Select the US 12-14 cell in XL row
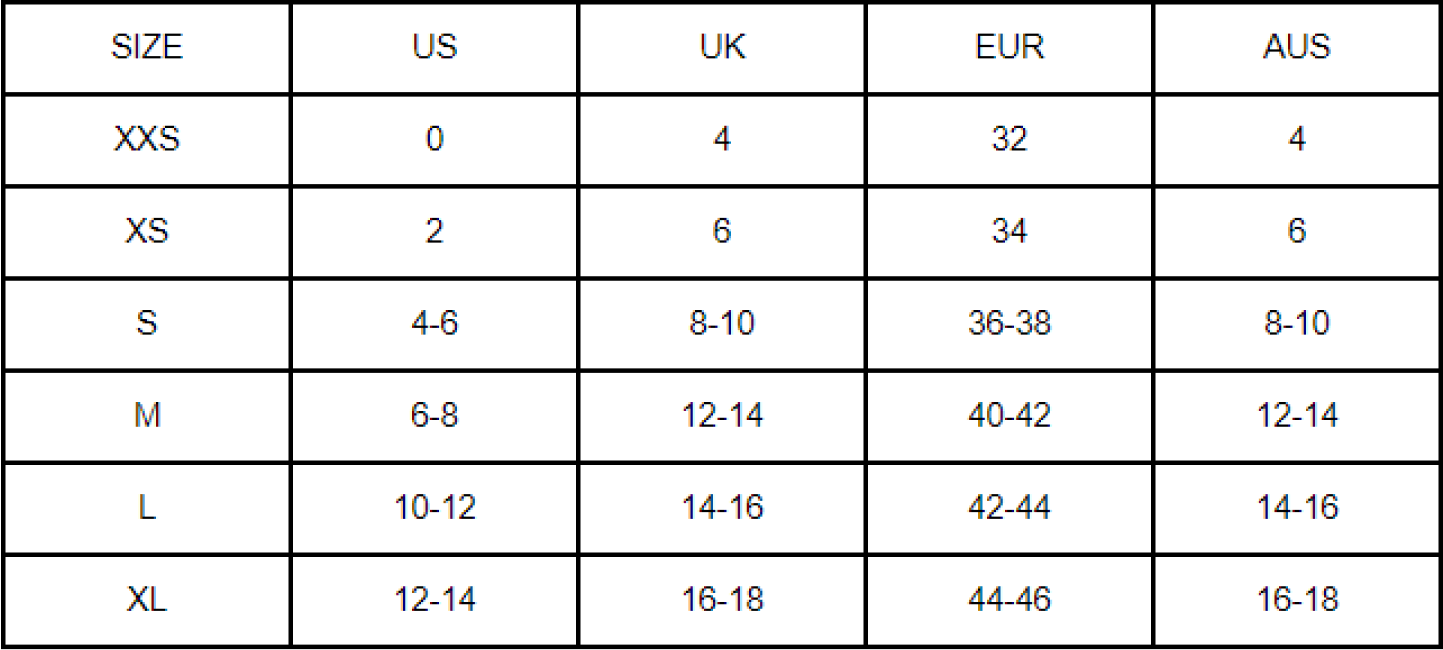Viewport: 1443px width, 650px height. pos(434,600)
